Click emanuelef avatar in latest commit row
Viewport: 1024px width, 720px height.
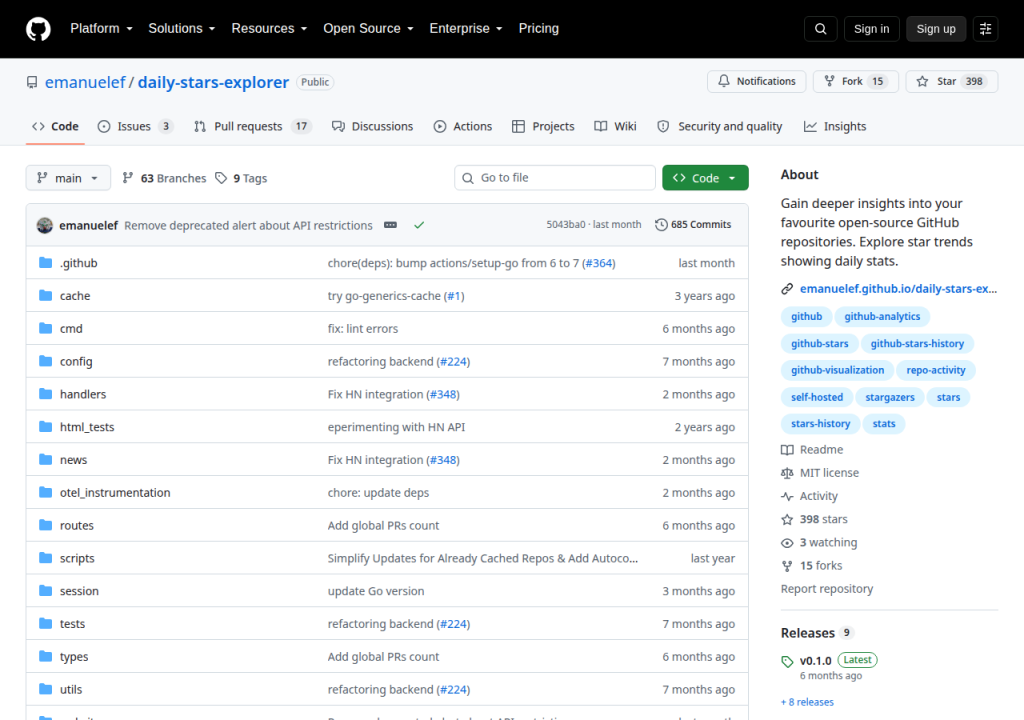(44, 225)
